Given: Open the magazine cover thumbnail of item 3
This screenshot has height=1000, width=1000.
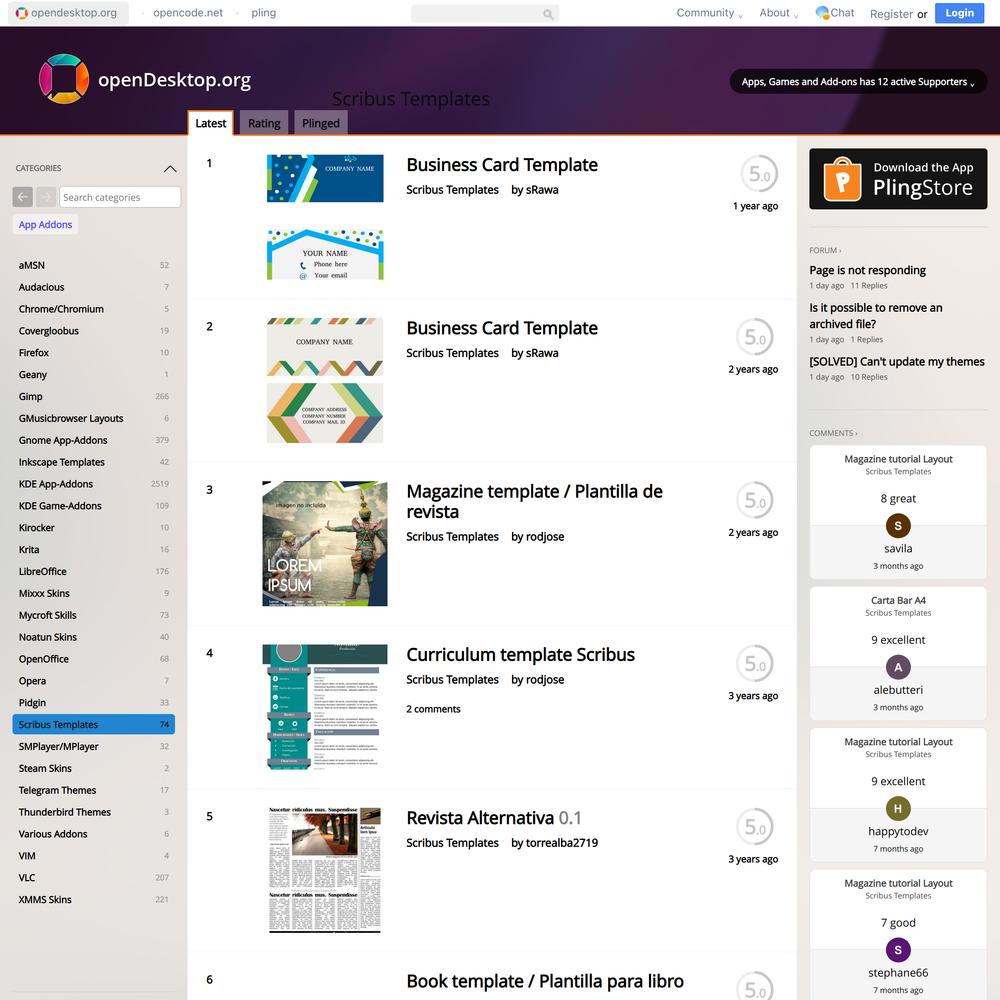Looking at the screenshot, I should (325, 543).
